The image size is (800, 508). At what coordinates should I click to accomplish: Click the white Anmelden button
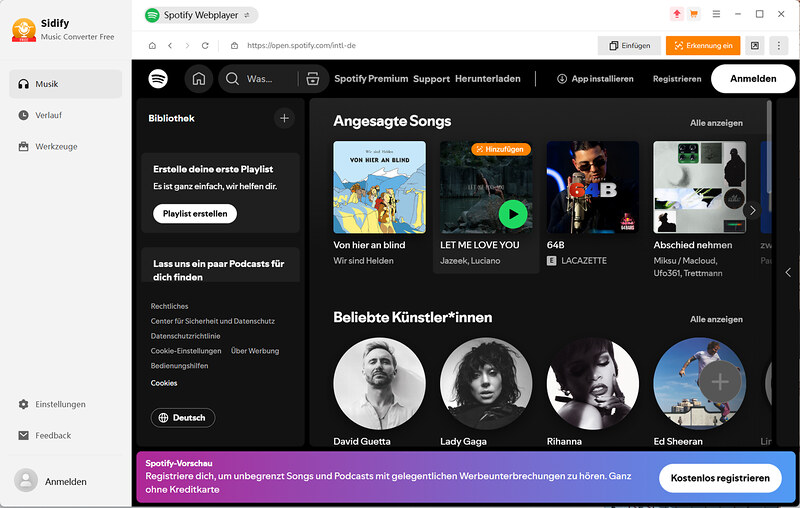753,79
